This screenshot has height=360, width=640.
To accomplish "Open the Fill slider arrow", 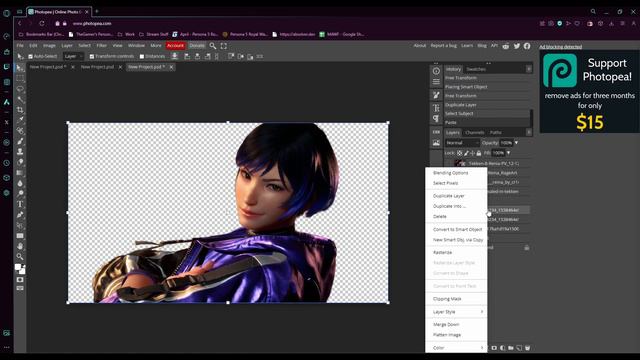I will (509, 153).
